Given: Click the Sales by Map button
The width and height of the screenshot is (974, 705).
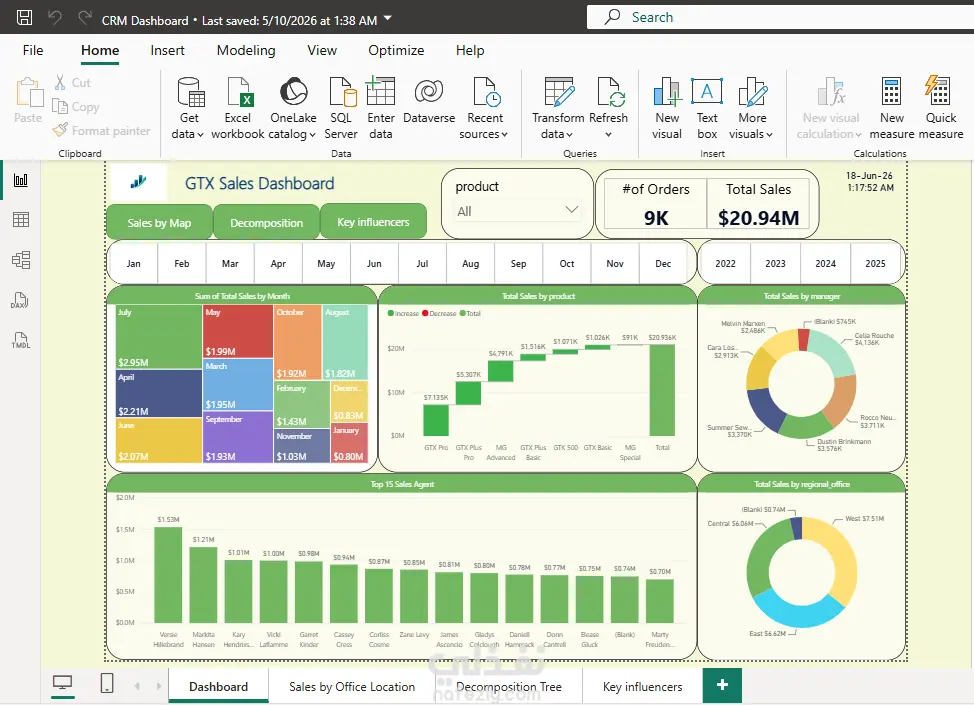Looking at the screenshot, I should point(159,222).
